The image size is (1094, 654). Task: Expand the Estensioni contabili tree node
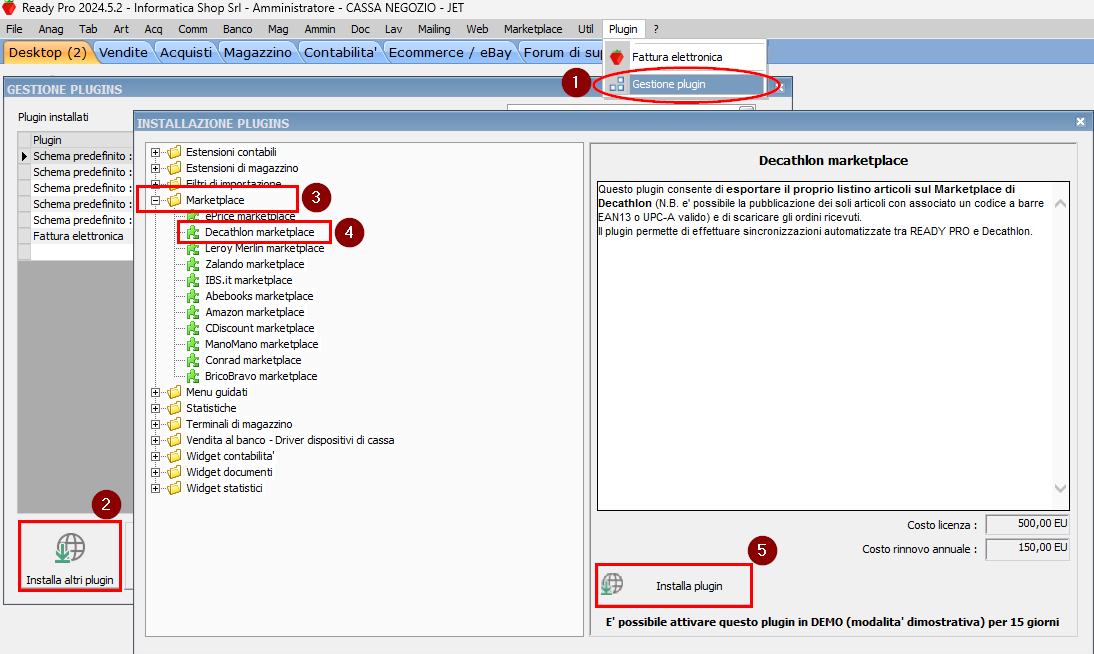(156, 152)
